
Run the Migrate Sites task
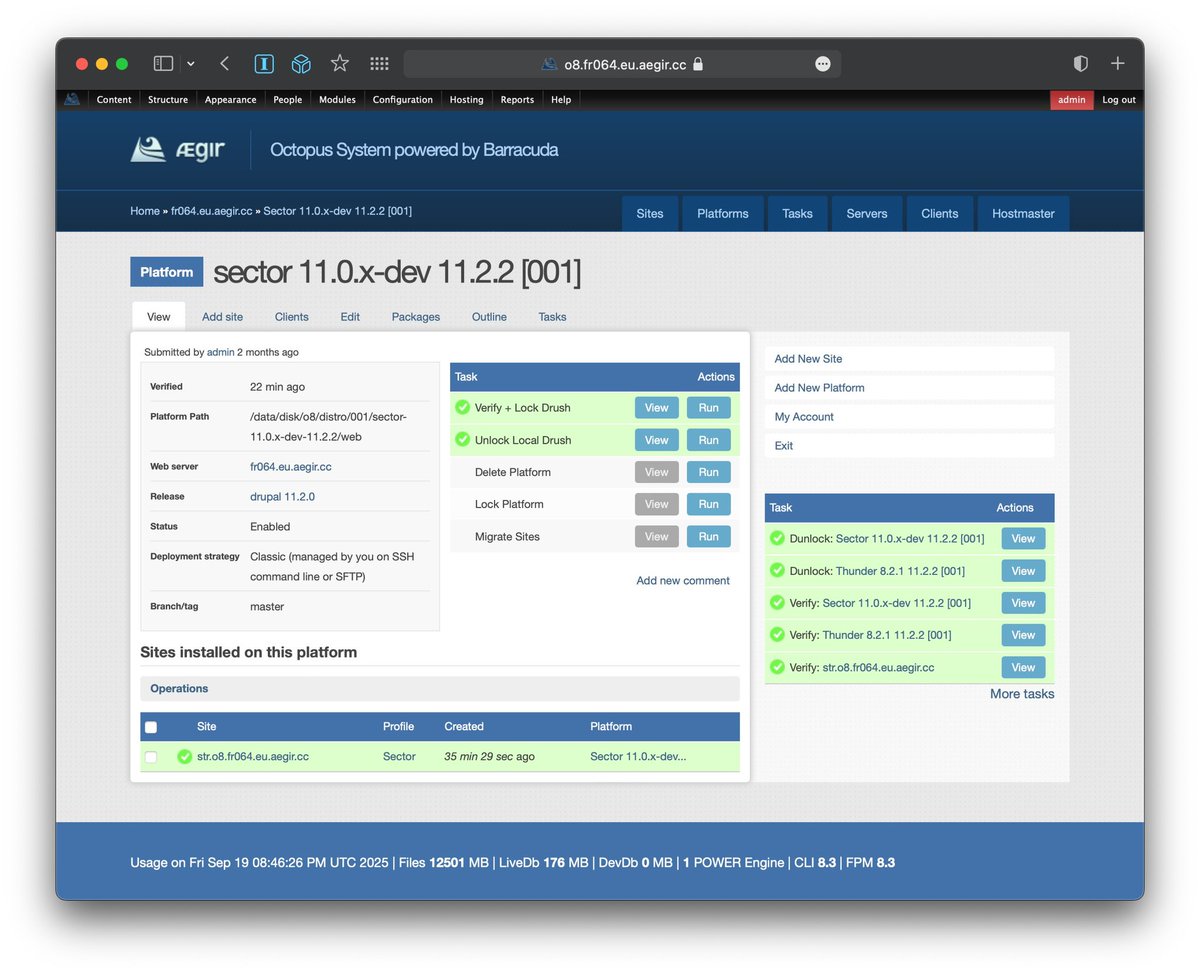click(708, 536)
